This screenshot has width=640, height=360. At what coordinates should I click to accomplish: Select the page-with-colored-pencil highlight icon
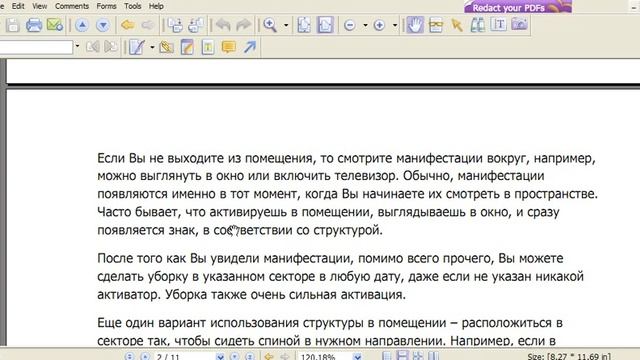187,47
